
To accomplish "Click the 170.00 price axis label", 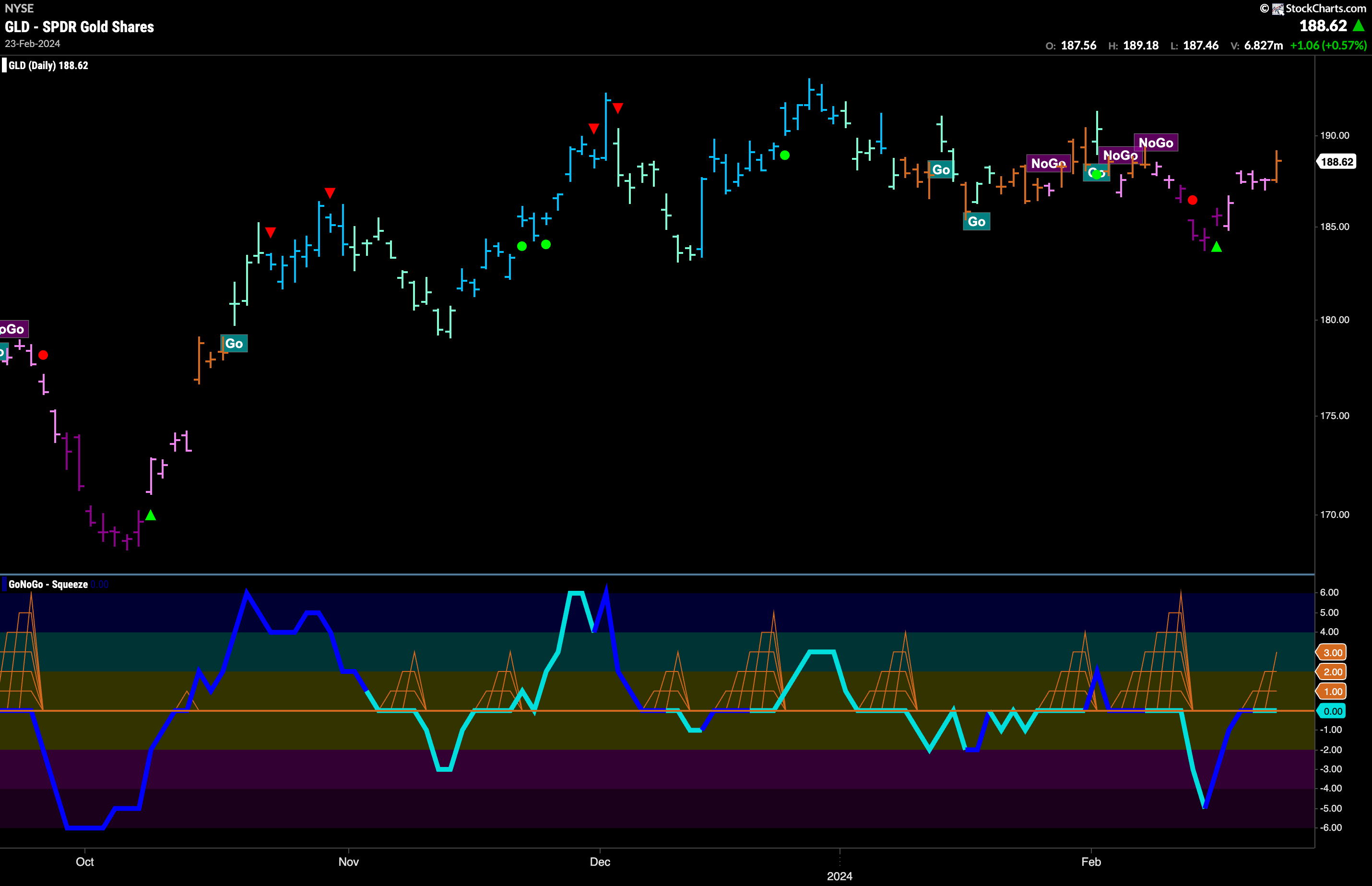I will click(1335, 515).
